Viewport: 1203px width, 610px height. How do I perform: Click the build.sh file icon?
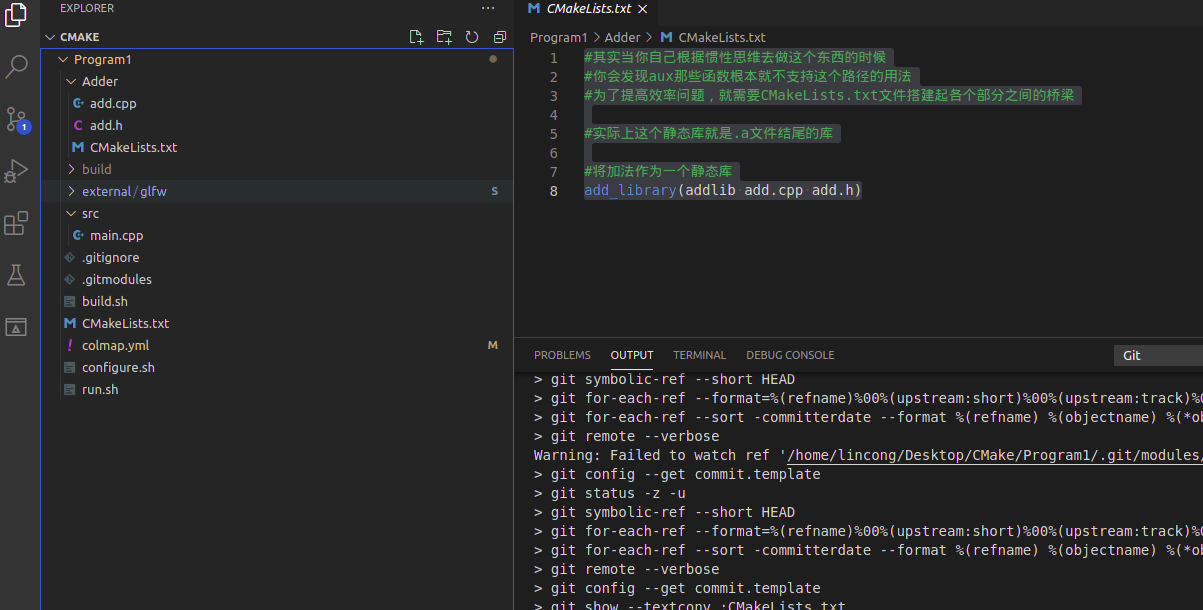(70, 301)
